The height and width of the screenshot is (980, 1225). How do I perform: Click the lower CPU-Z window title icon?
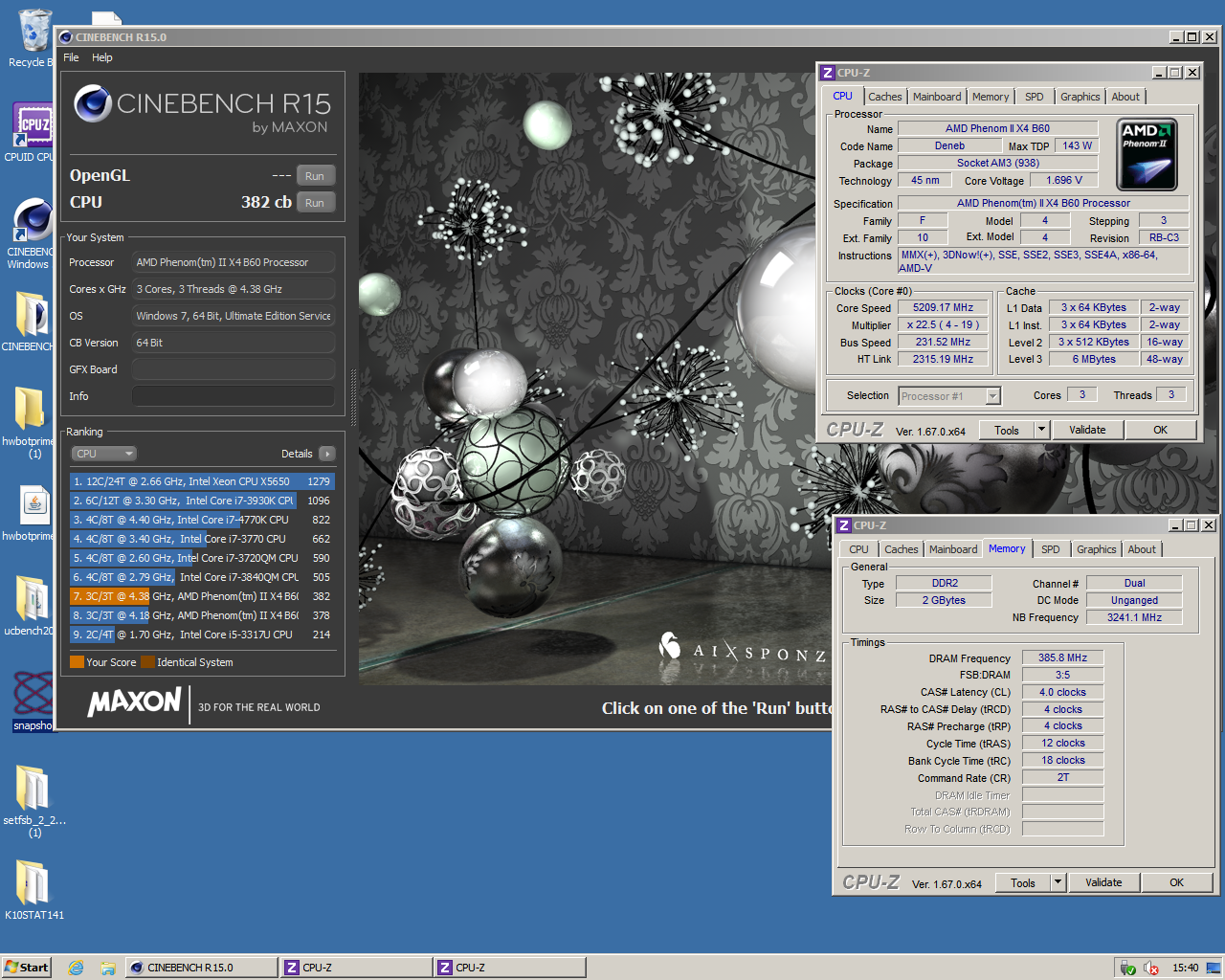(844, 525)
